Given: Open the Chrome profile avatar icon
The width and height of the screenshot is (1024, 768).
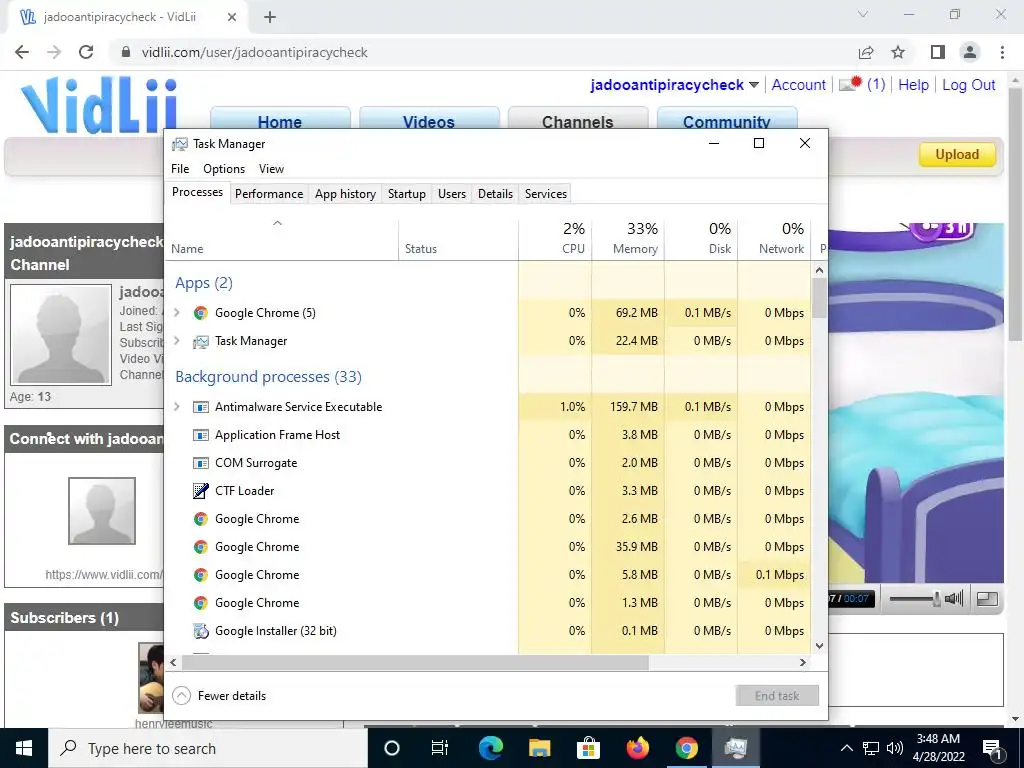Looking at the screenshot, I should click(970, 52).
